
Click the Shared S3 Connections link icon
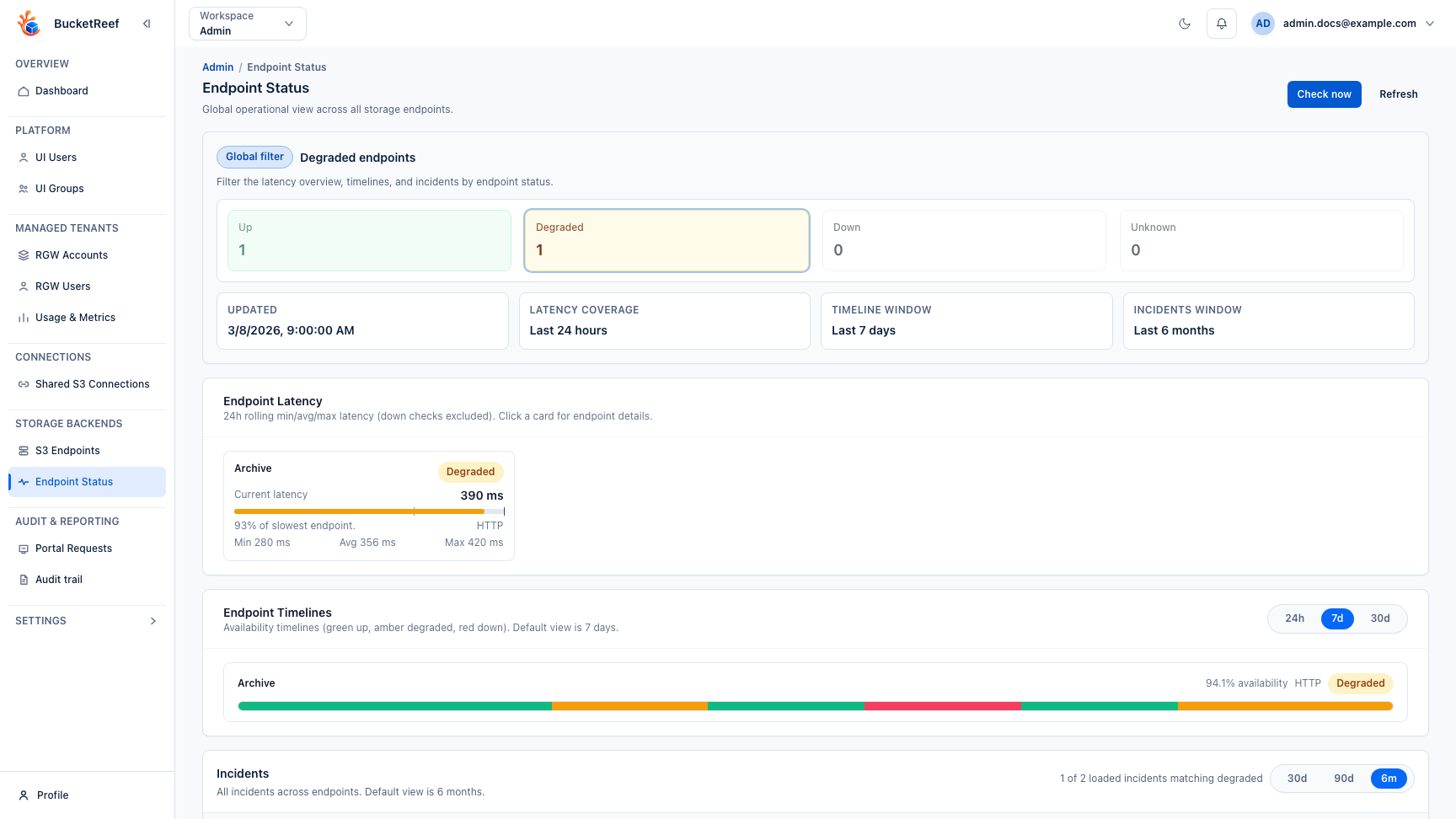[x=24, y=384]
